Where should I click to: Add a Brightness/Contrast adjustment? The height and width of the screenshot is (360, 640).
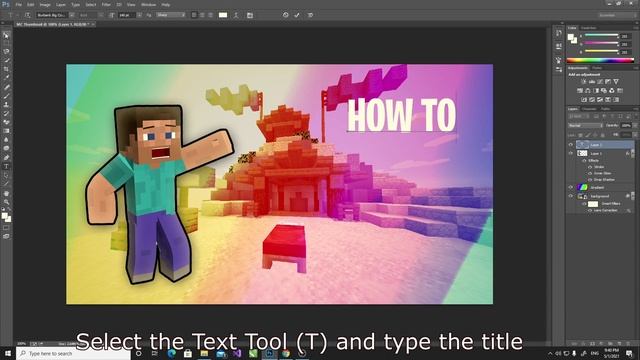click(584, 82)
